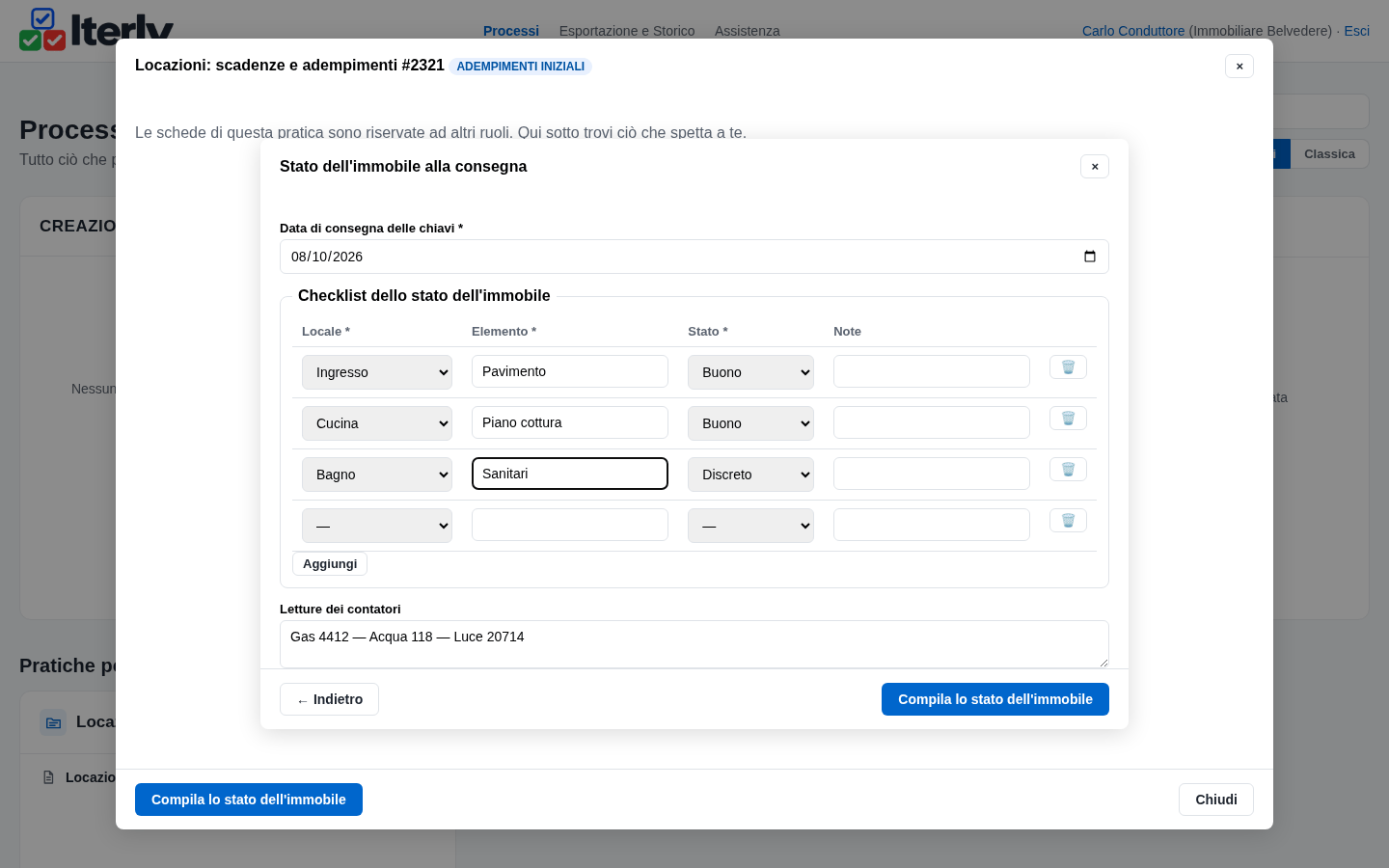The image size is (1389, 868).
Task: Delete the empty last checklist row
Action: tap(1068, 521)
